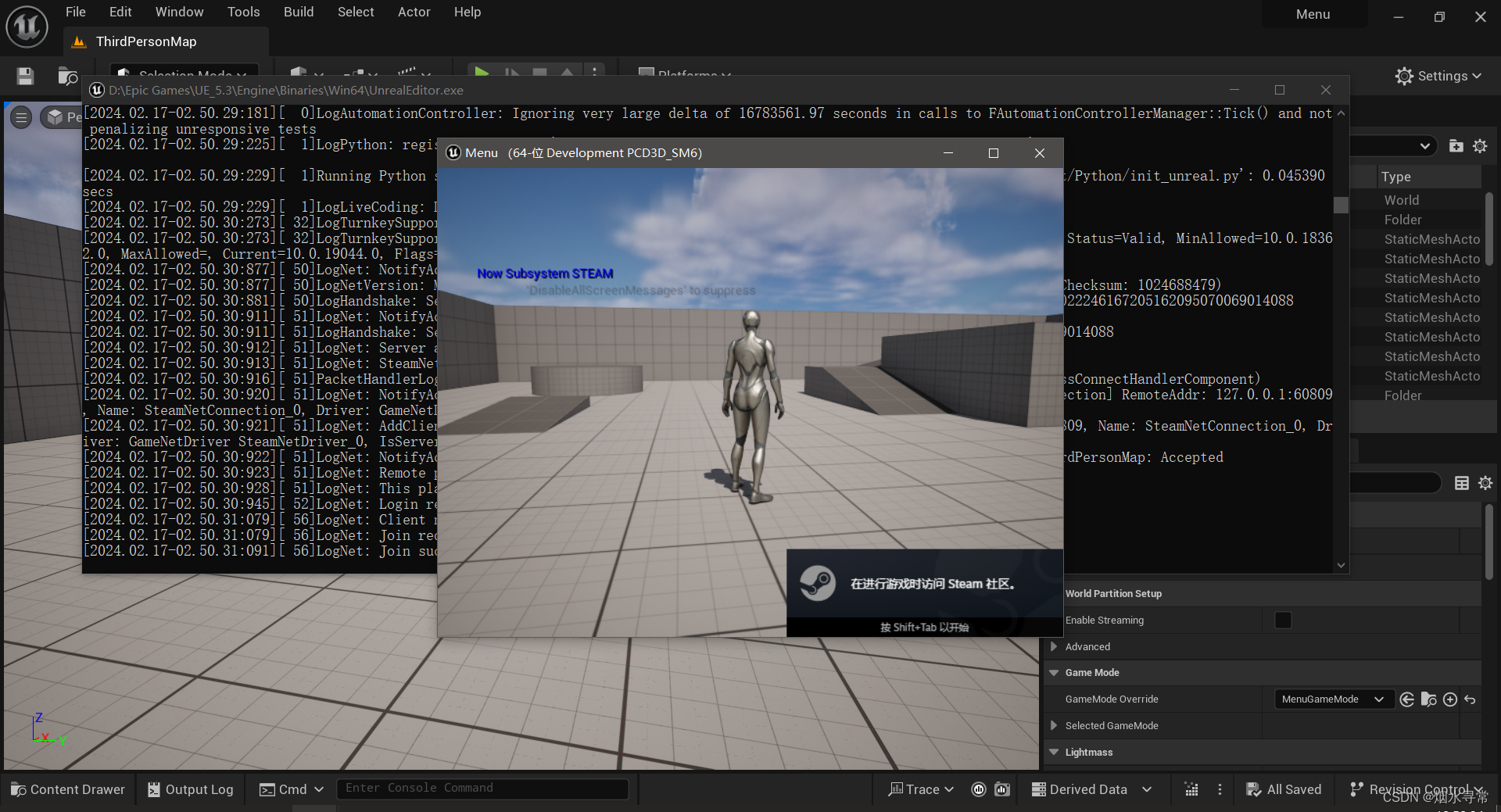Switch to the ThirdPersonMap tab

[166, 41]
